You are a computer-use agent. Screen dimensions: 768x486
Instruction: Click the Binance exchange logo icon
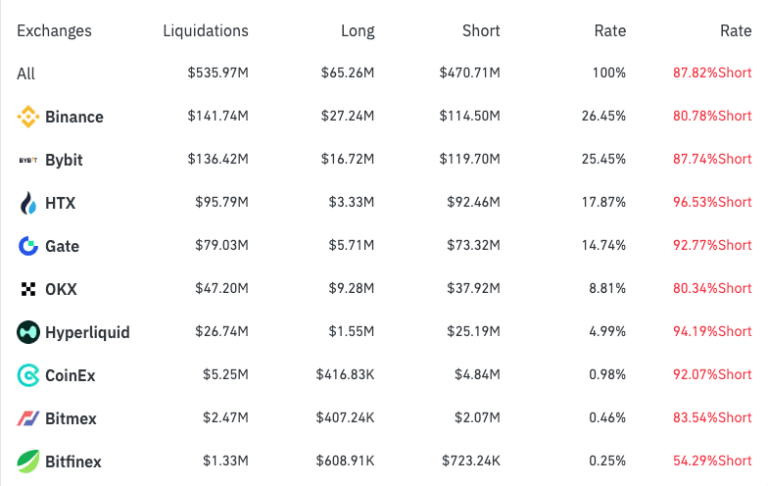pos(28,117)
